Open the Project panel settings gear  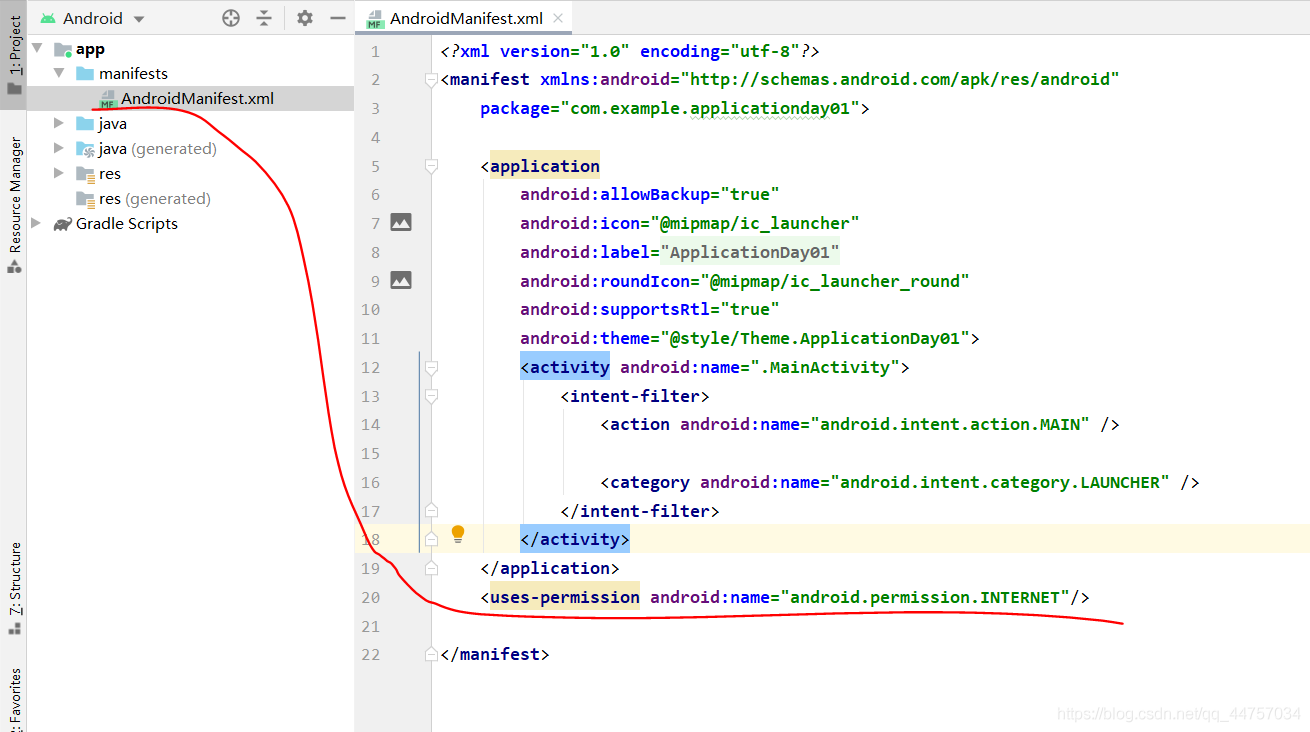pyautogui.click(x=304, y=17)
